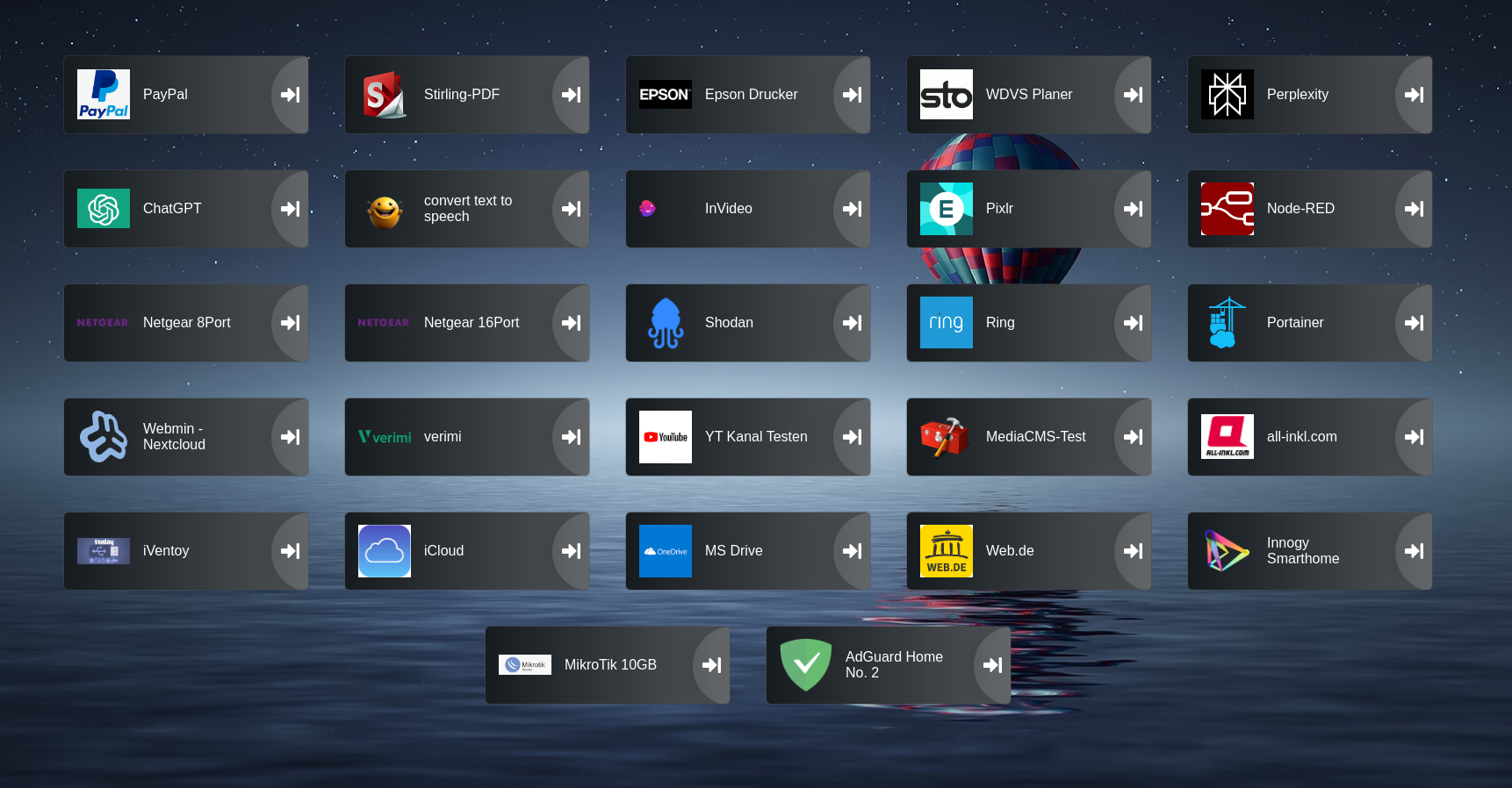Click the OneDrive icon for MS Drive
The height and width of the screenshot is (788, 1512).
[666, 551]
